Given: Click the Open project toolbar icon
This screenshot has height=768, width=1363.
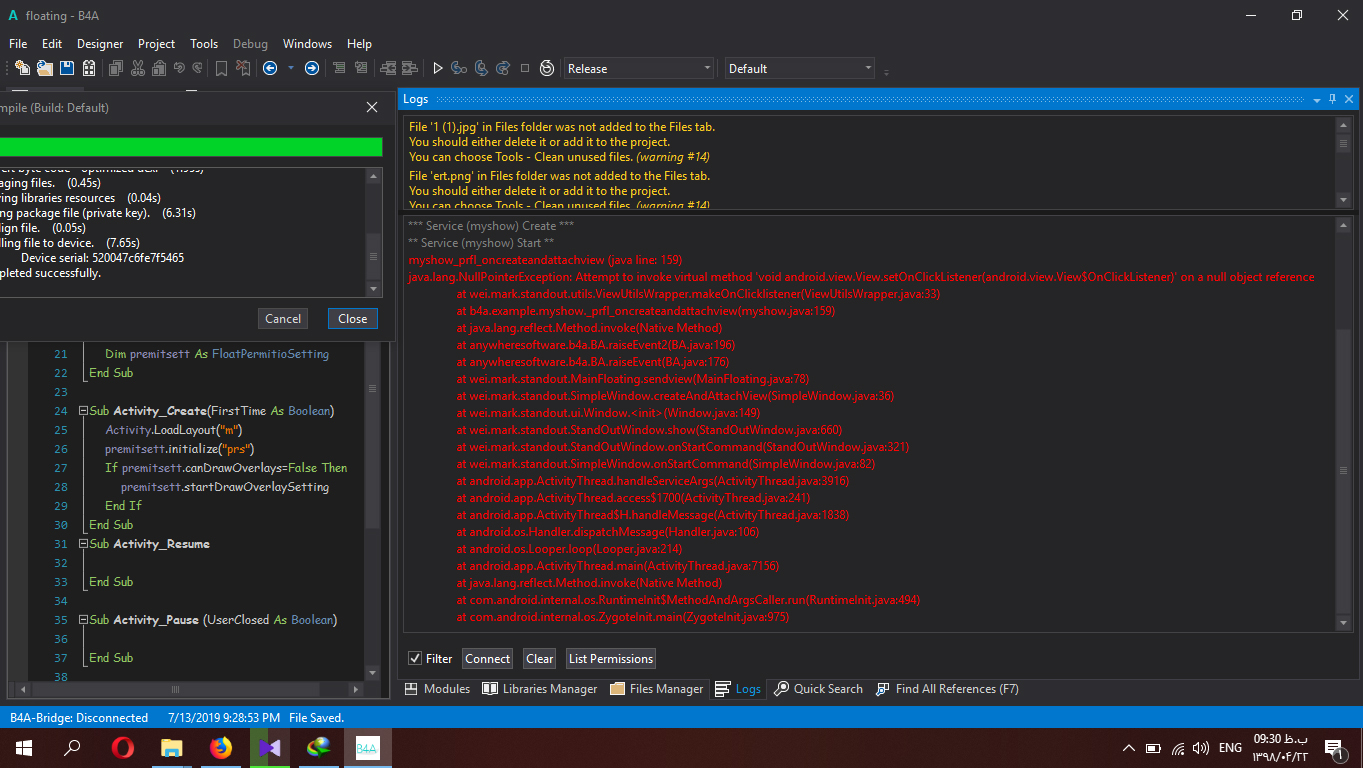Looking at the screenshot, I should pos(44,68).
